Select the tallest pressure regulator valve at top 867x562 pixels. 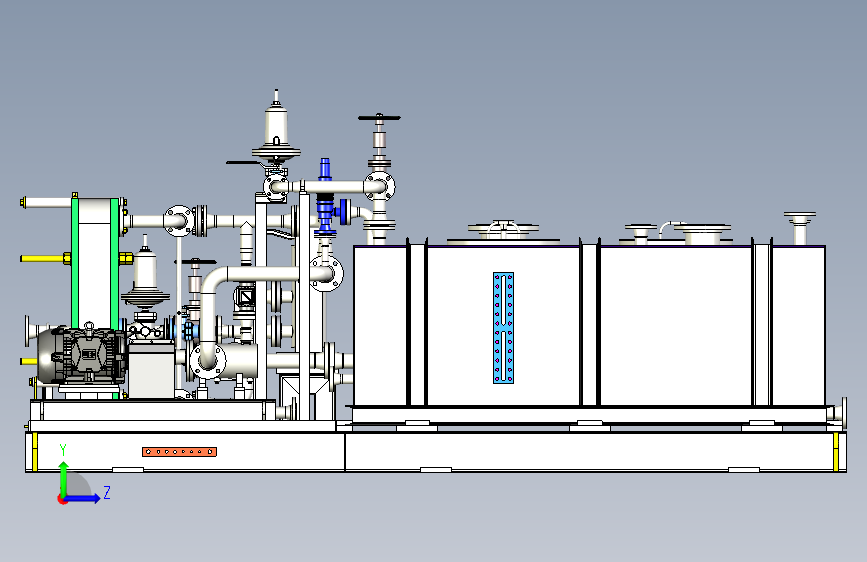(x=276, y=128)
